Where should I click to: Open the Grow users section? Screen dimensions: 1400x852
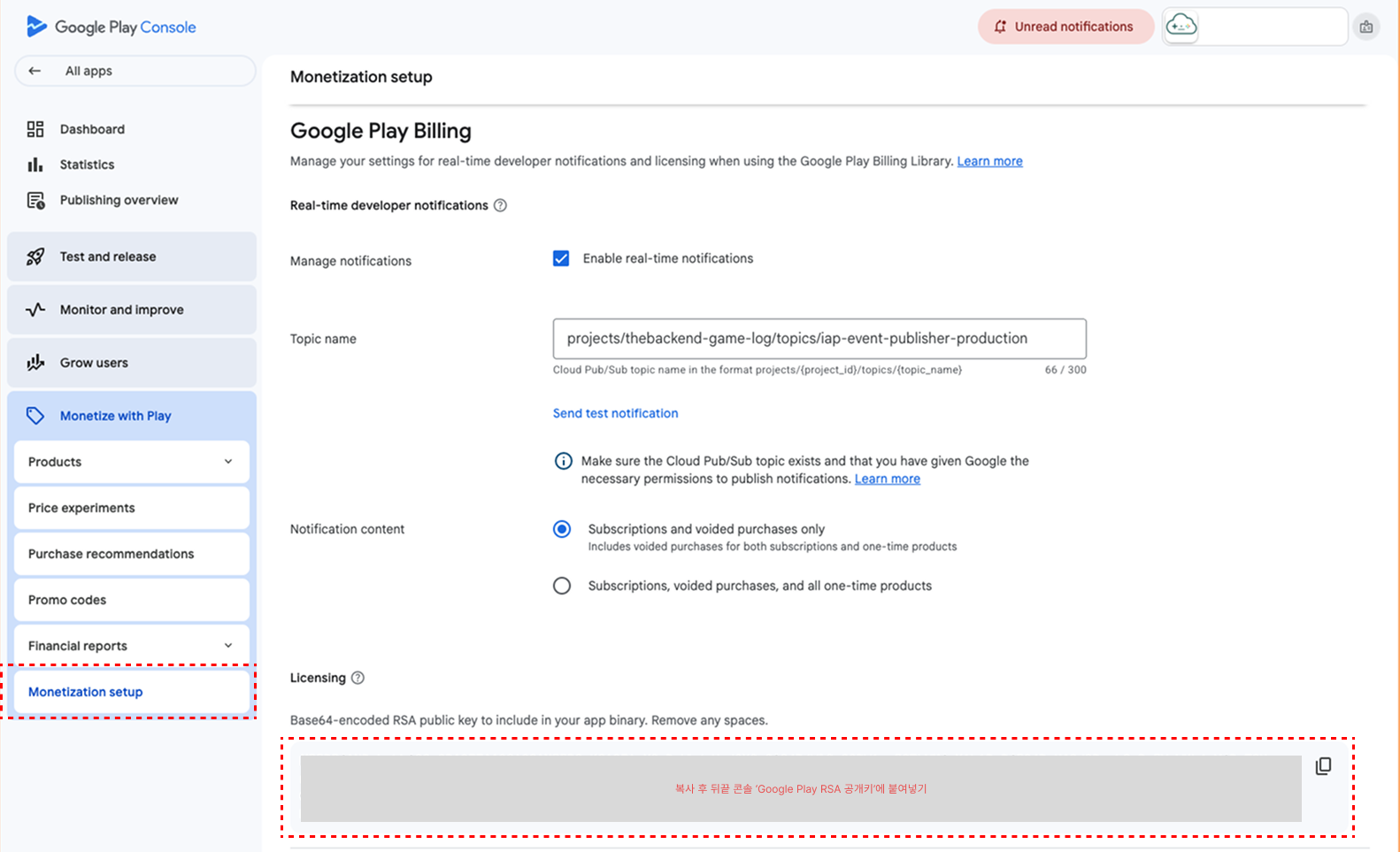132,363
